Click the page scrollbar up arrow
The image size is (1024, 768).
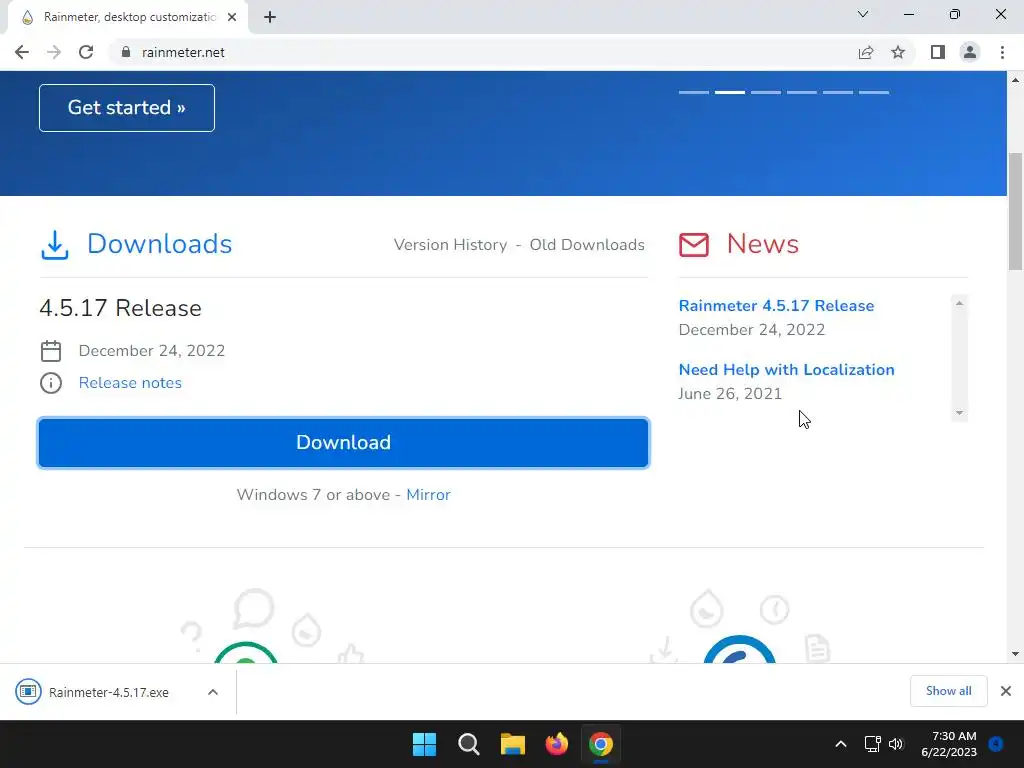point(1015,80)
